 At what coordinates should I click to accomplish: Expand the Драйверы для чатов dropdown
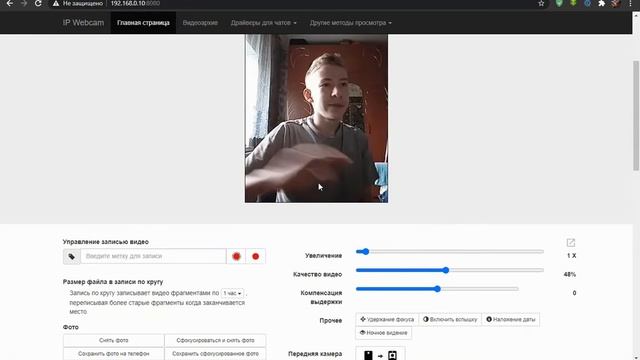coord(264,23)
